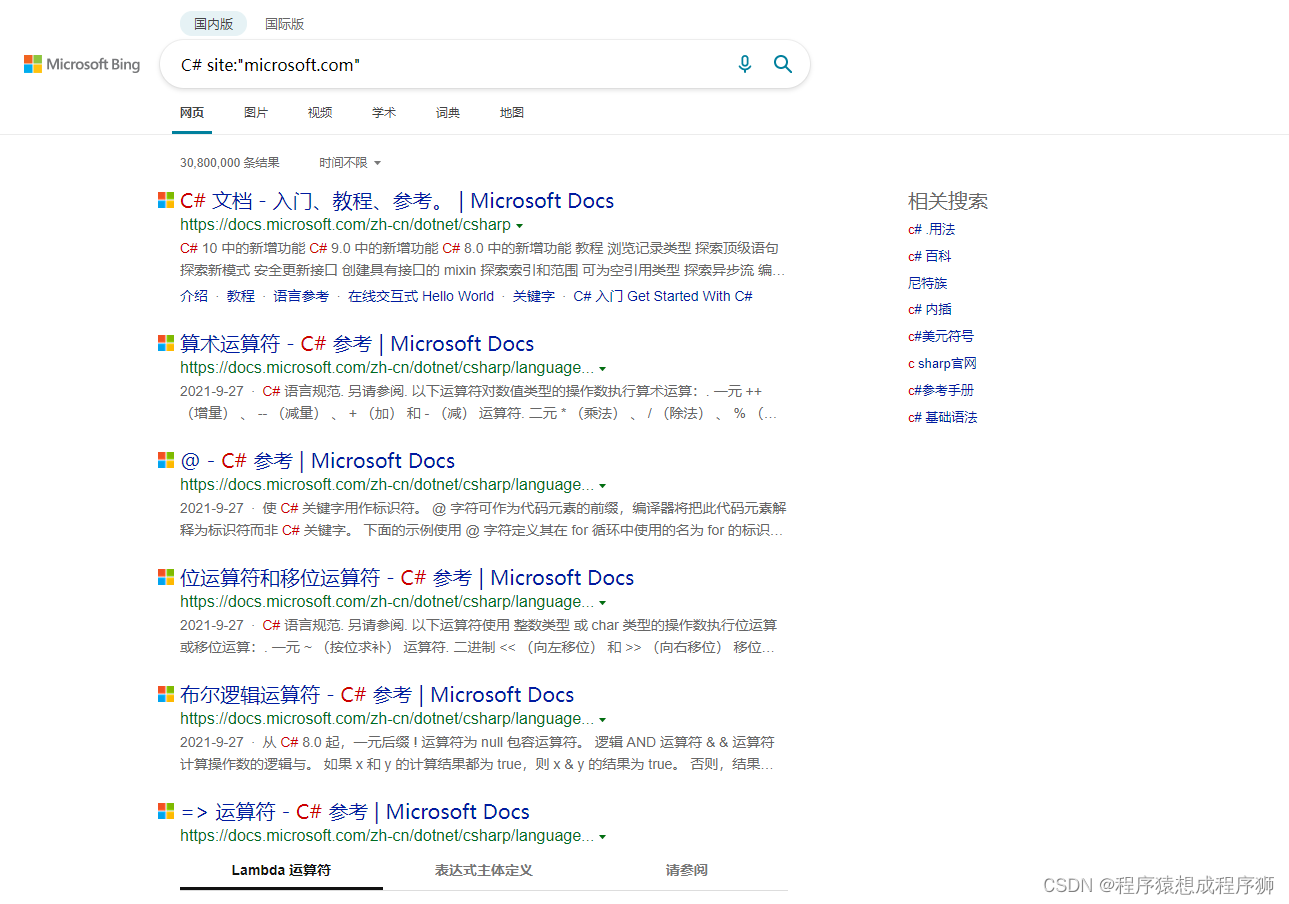This screenshot has width=1289, height=904.
Task: Switch to 国际版 search mode
Action: [284, 24]
